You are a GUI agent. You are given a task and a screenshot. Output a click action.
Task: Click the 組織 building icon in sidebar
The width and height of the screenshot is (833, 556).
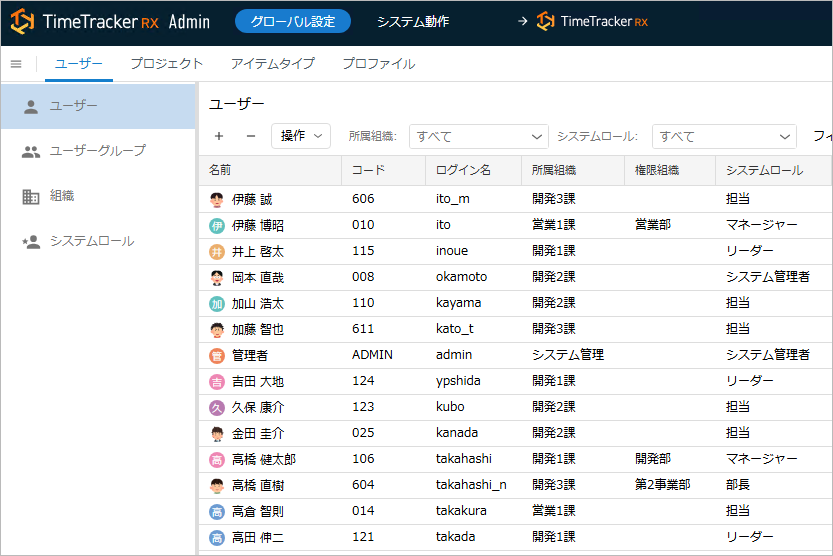coord(31,196)
